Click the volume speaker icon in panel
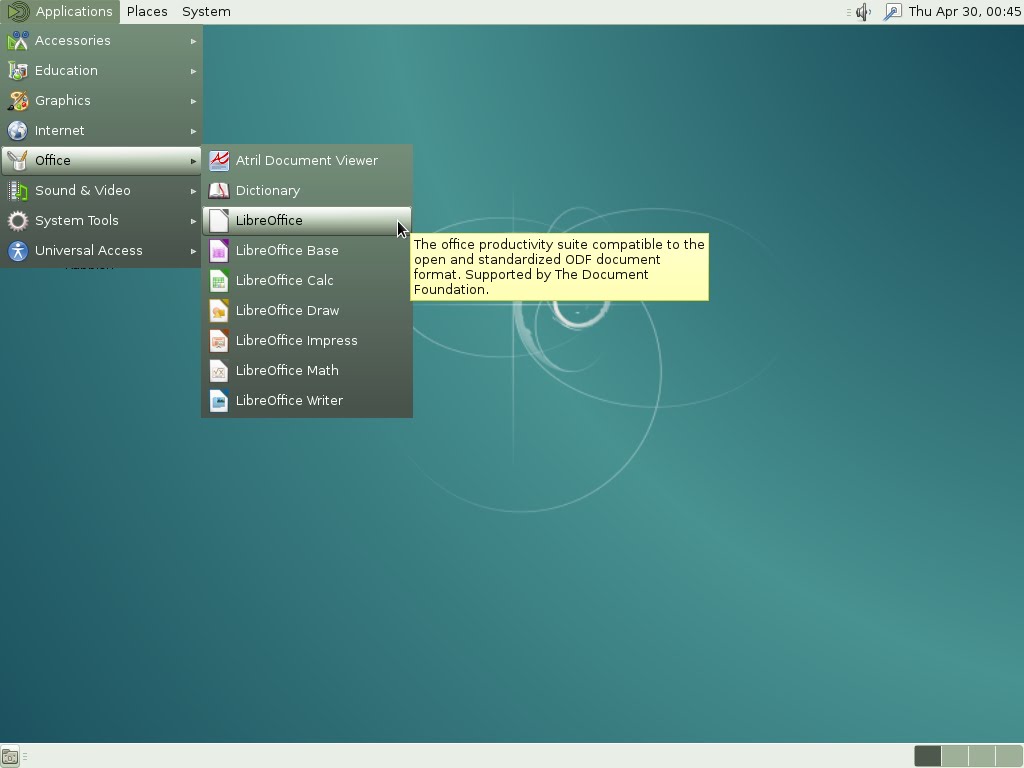The height and width of the screenshot is (768, 1024). tap(863, 12)
